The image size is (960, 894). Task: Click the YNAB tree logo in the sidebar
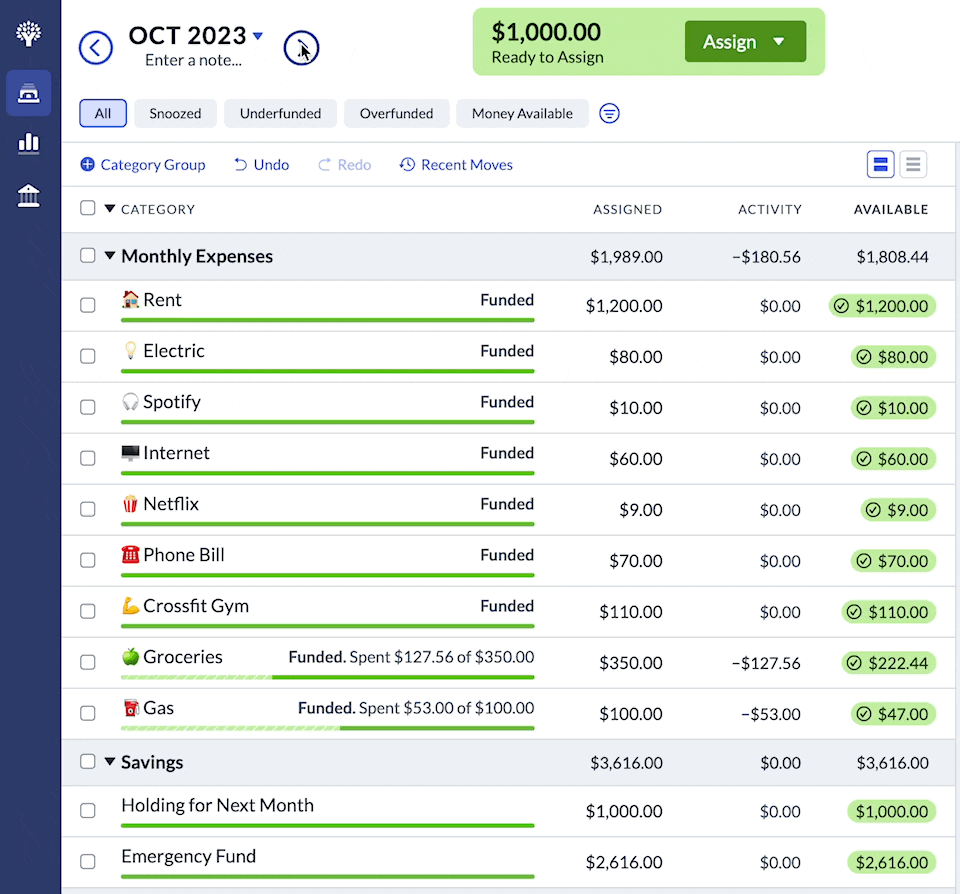[x=29, y=33]
